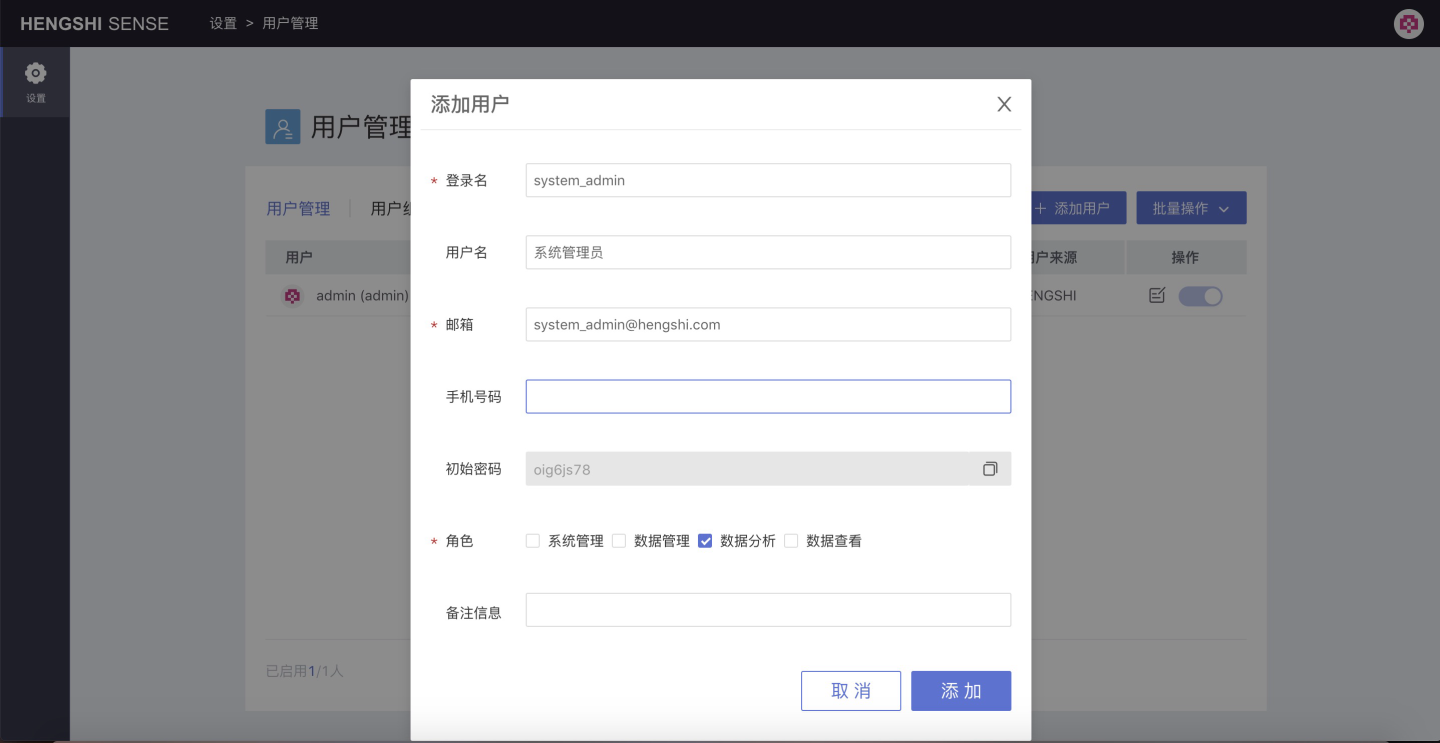Copy the initial password with copy icon
Image resolution: width=1440 pixels, height=743 pixels.
[990, 469]
